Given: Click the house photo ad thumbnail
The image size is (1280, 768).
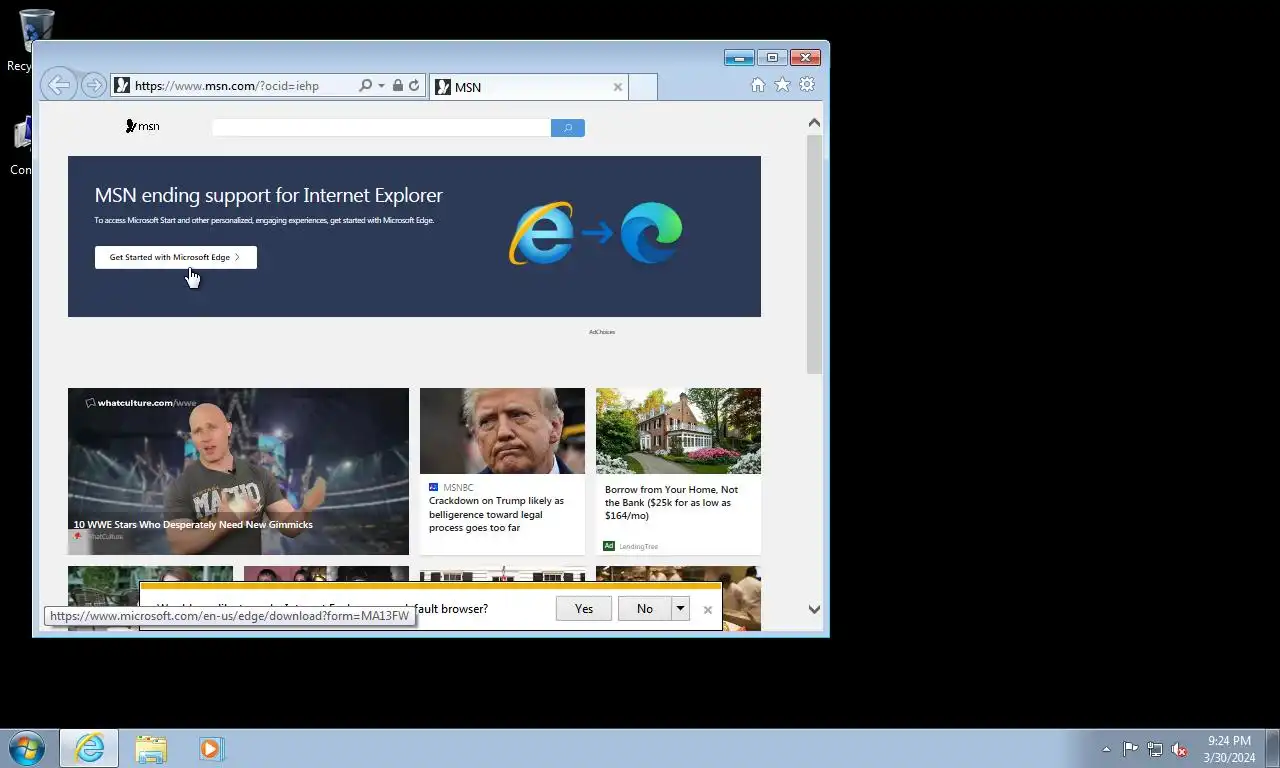Looking at the screenshot, I should [678, 431].
